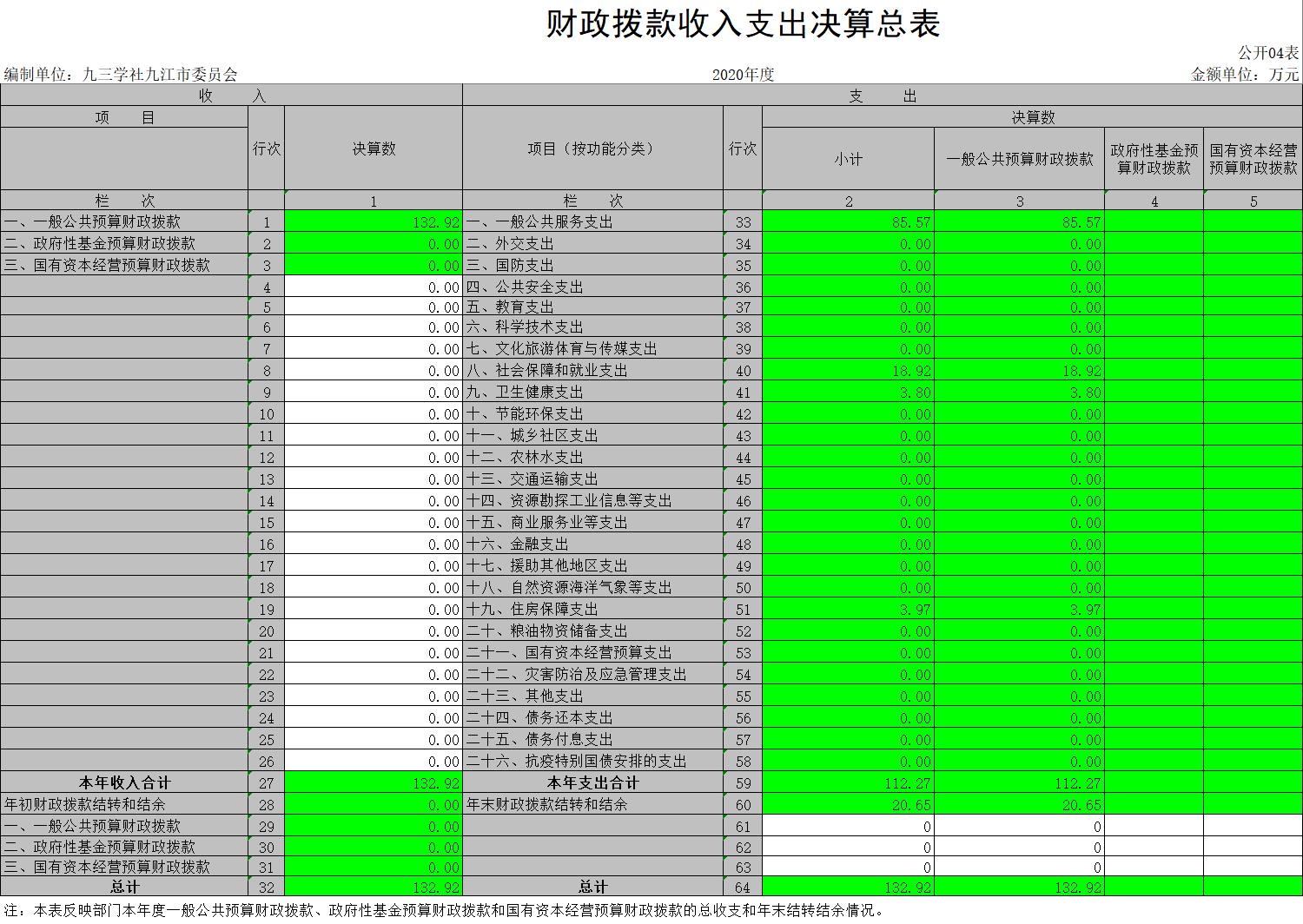Image resolution: width=1303 pixels, height=924 pixels.
Task: Select the 社会保障和就业支出 row label
Action: (x=546, y=371)
